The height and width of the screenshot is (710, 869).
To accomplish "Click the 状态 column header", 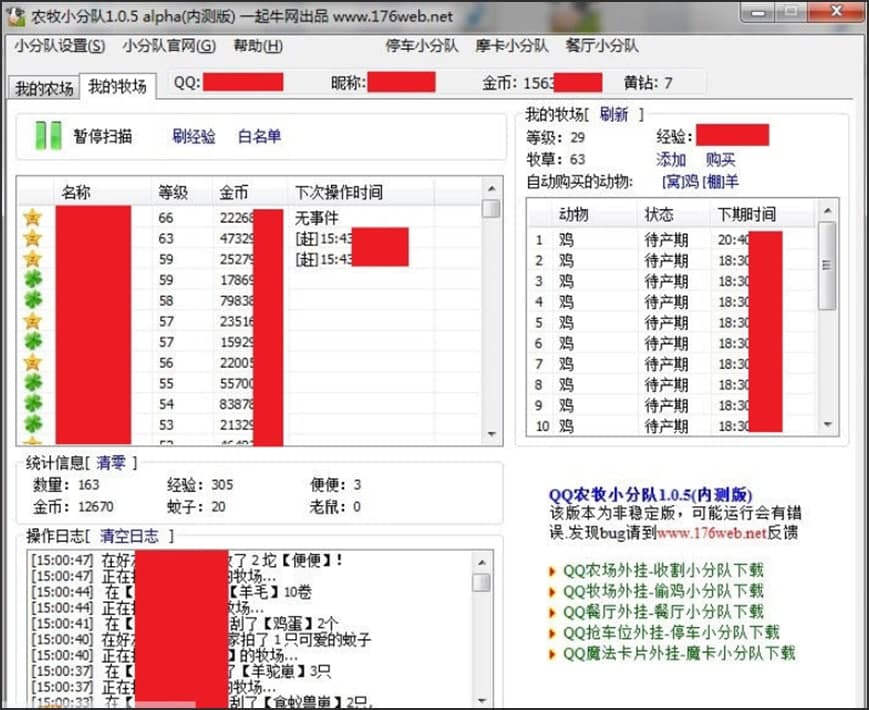I will (673, 214).
